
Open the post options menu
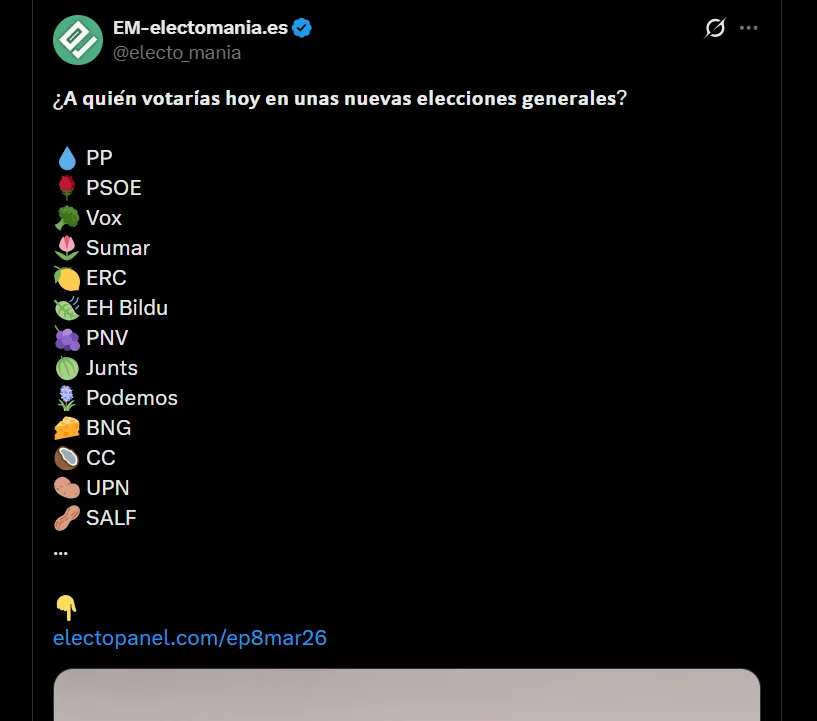click(x=748, y=27)
